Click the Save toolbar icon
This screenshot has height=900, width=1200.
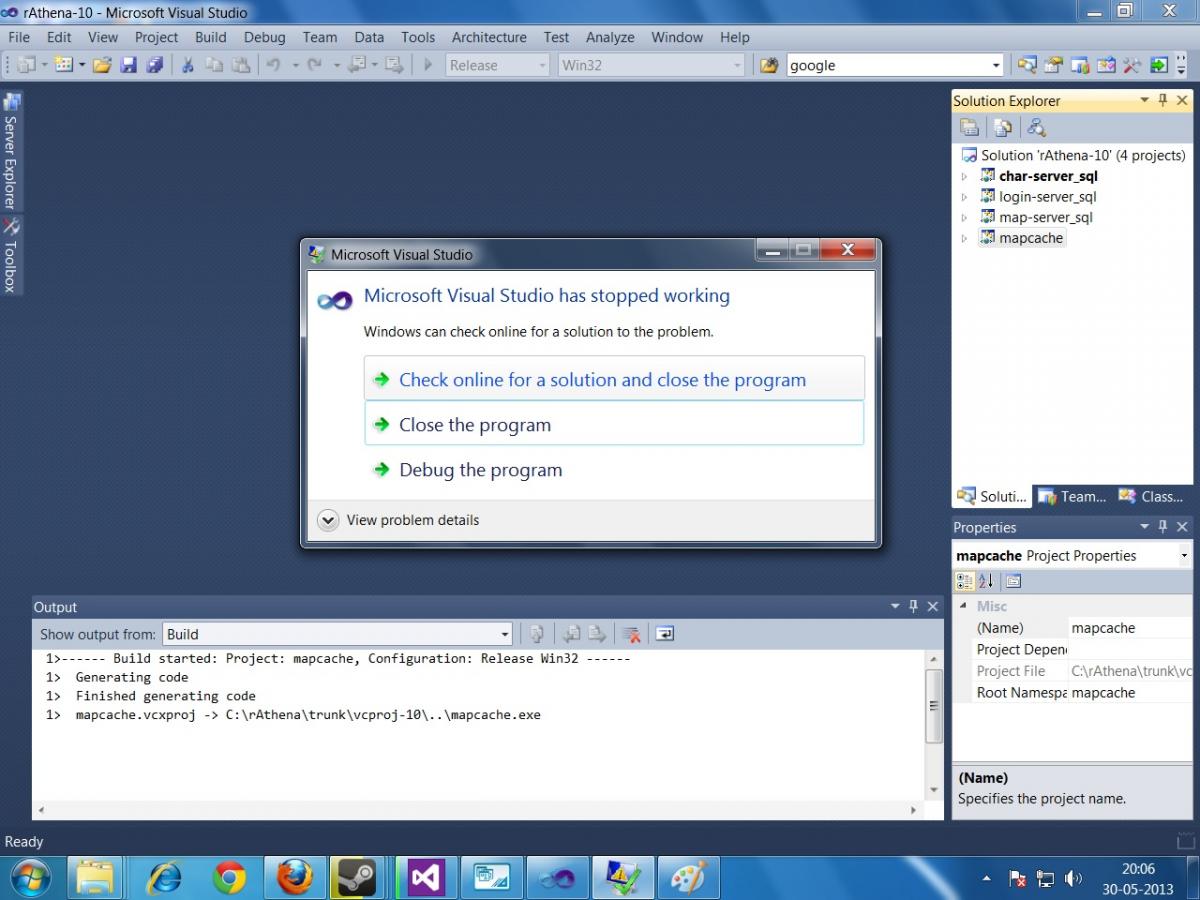pos(128,65)
